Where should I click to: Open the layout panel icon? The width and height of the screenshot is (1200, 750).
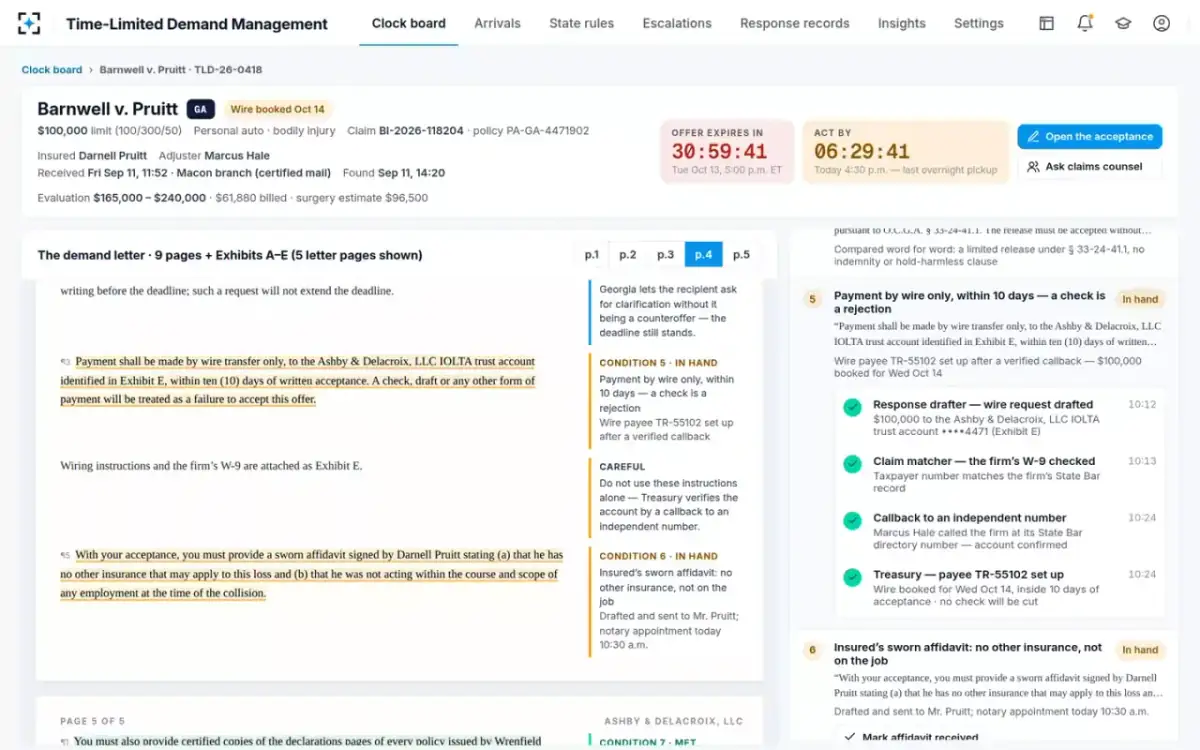coord(1046,23)
